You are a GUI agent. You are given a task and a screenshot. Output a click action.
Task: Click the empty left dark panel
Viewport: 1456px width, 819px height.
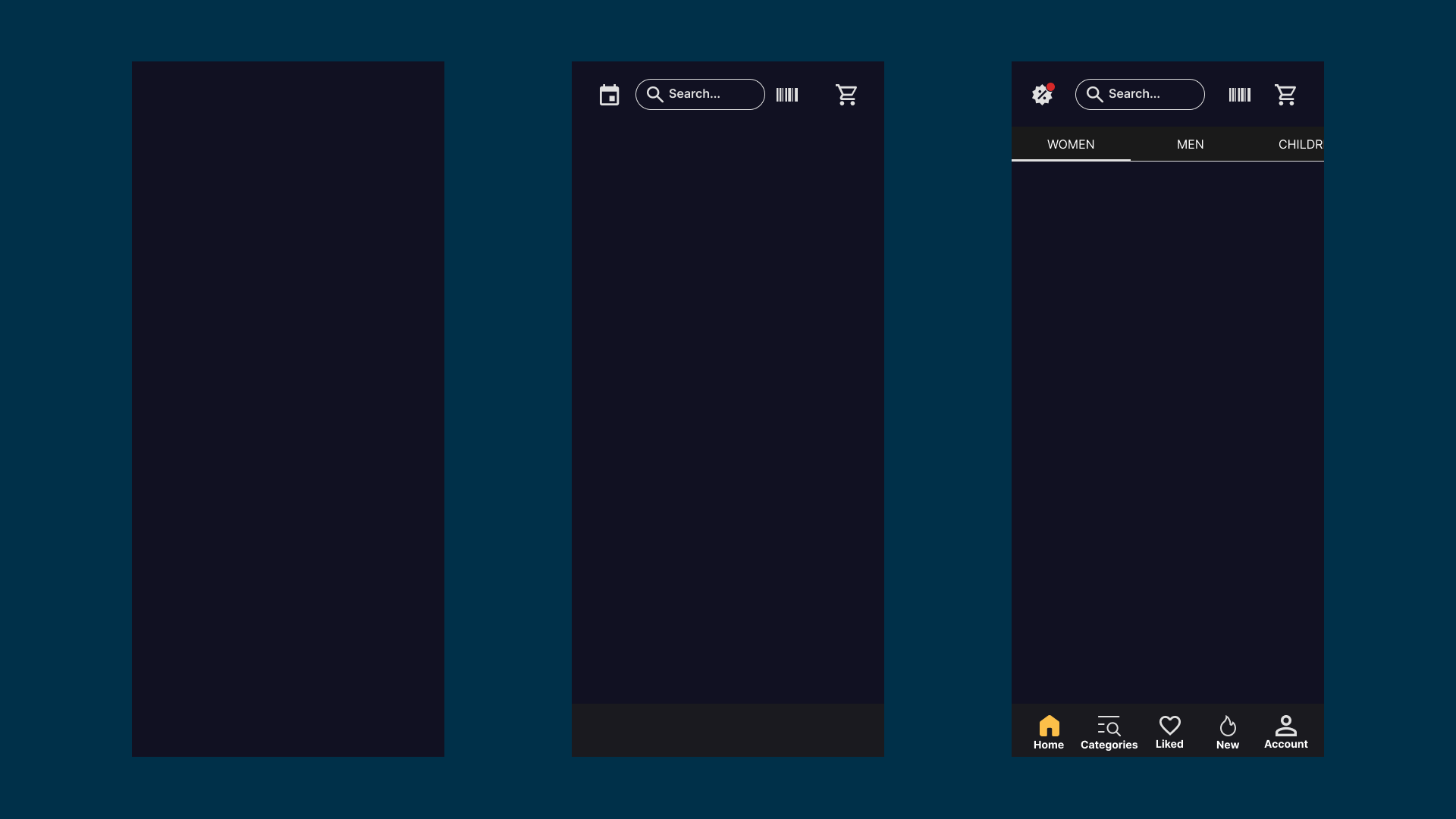287,409
